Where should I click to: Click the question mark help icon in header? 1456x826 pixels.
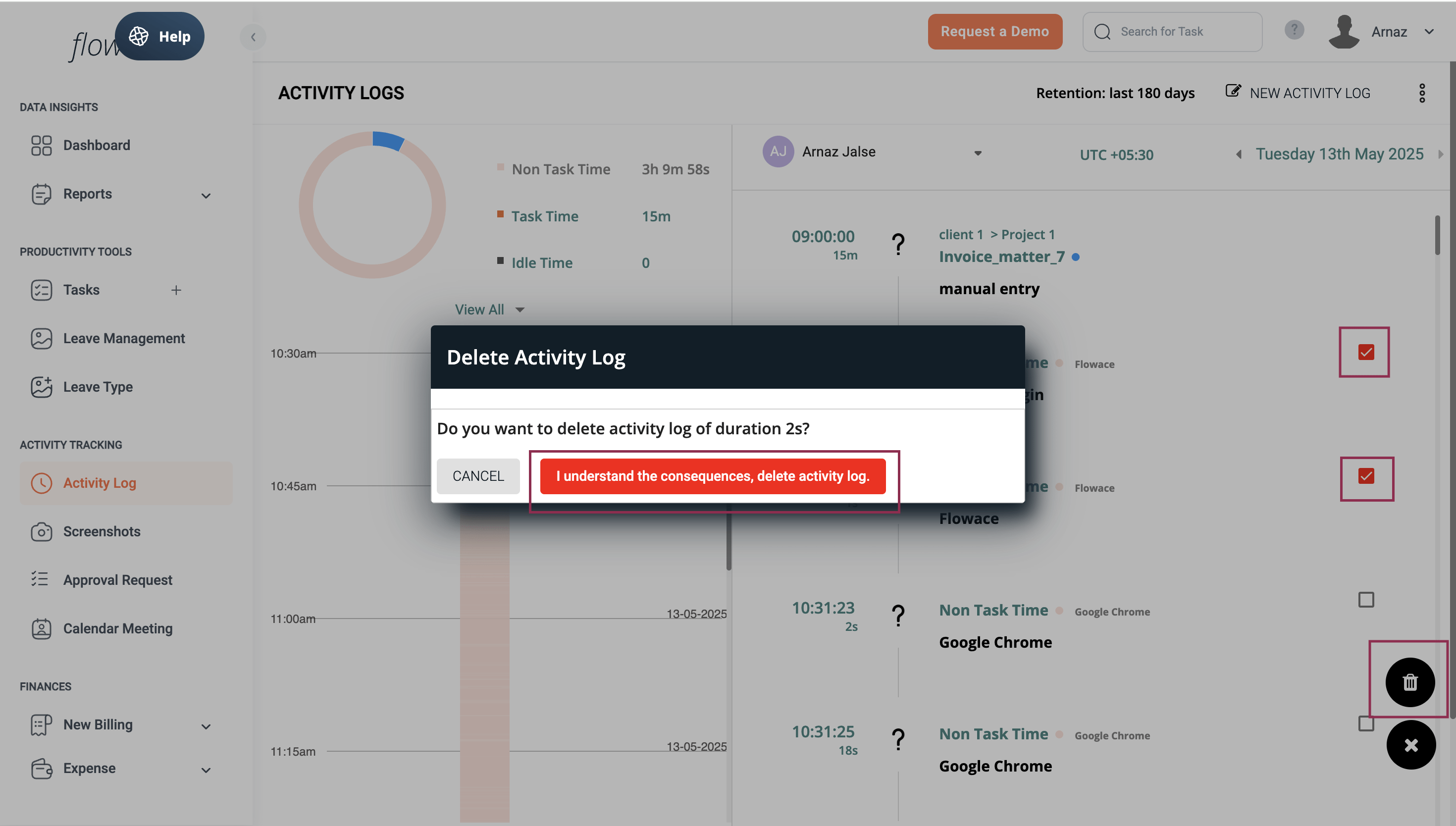(1294, 30)
